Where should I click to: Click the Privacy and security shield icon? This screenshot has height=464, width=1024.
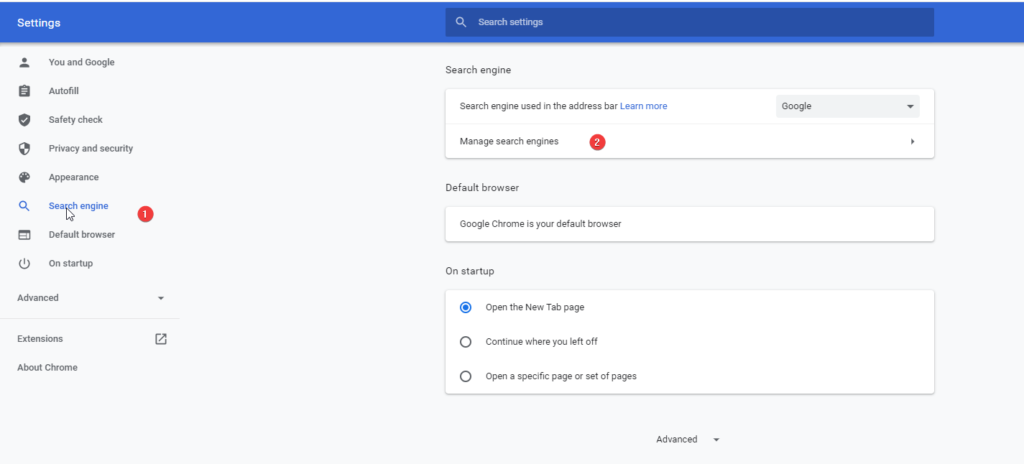click(x=24, y=149)
